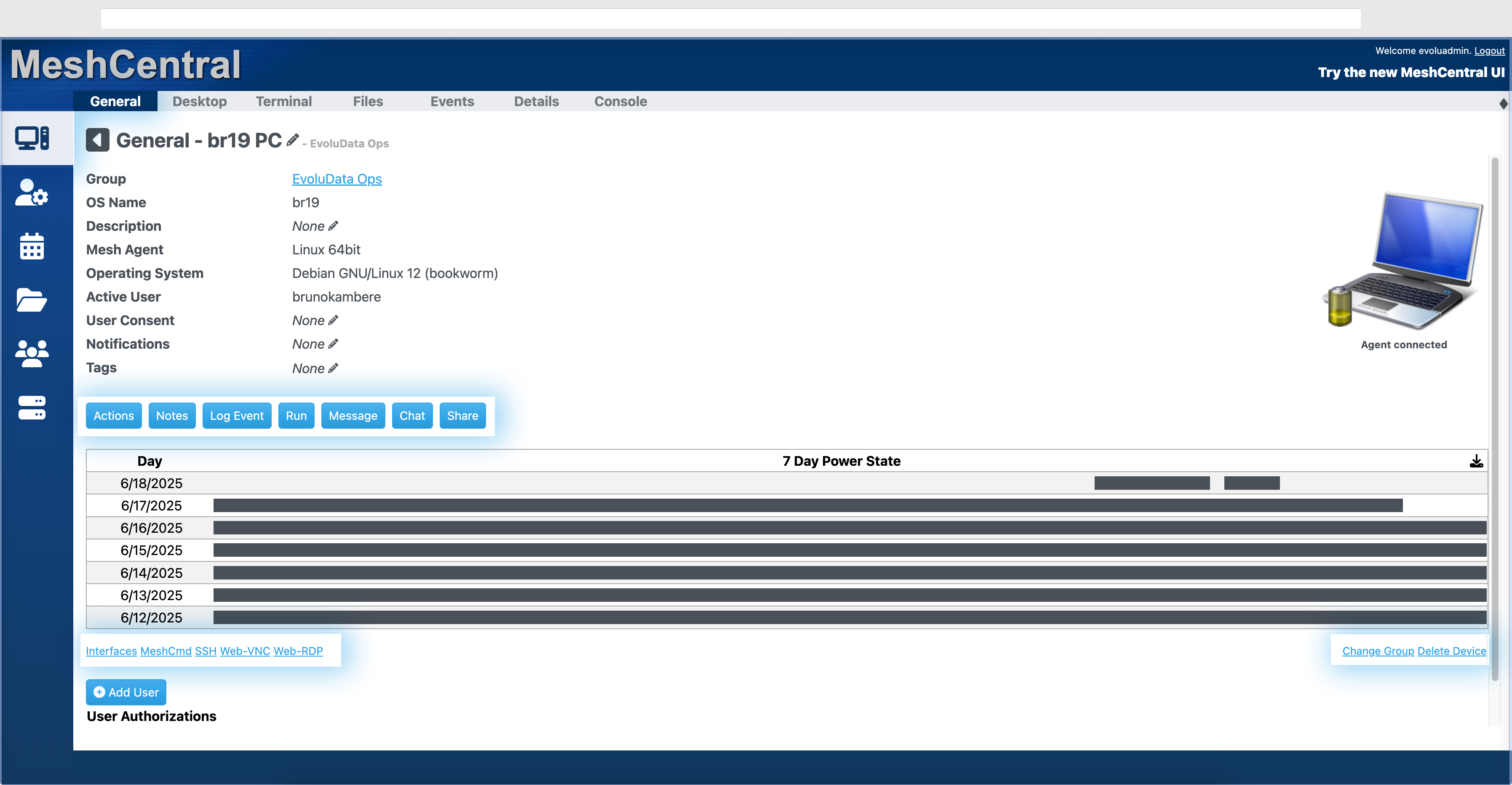
Task: Open the Web-RDP link
Action: coord(298,651)
